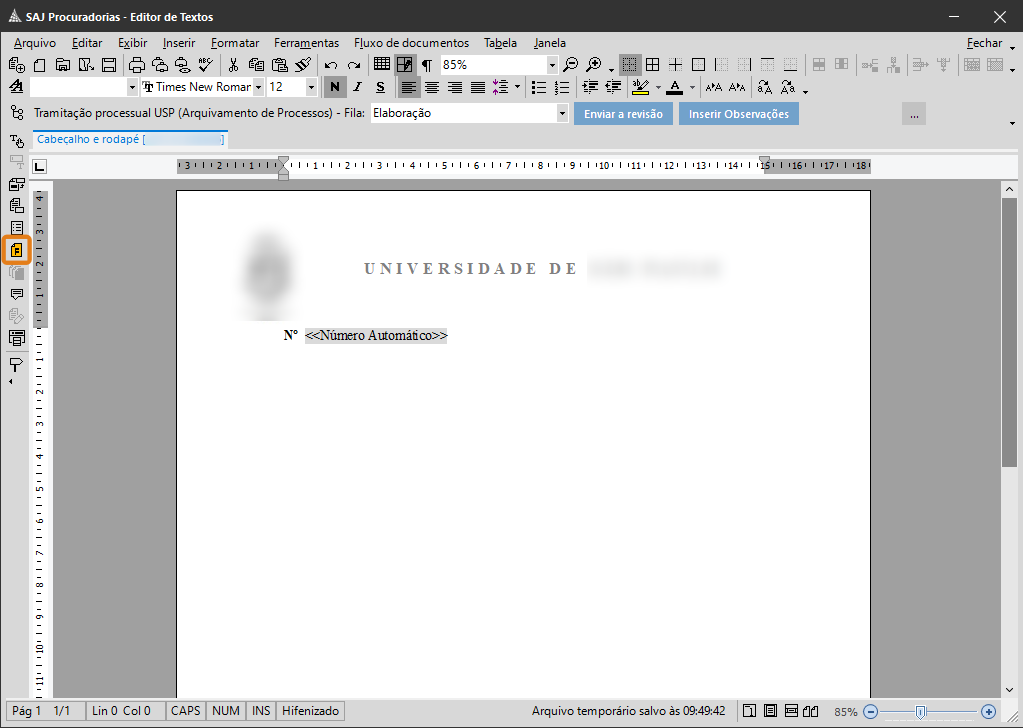This screenshot has height=728, width=1023.
Task: Open comments using the speech balloon sidebar icon
Action: coord(17,295)
